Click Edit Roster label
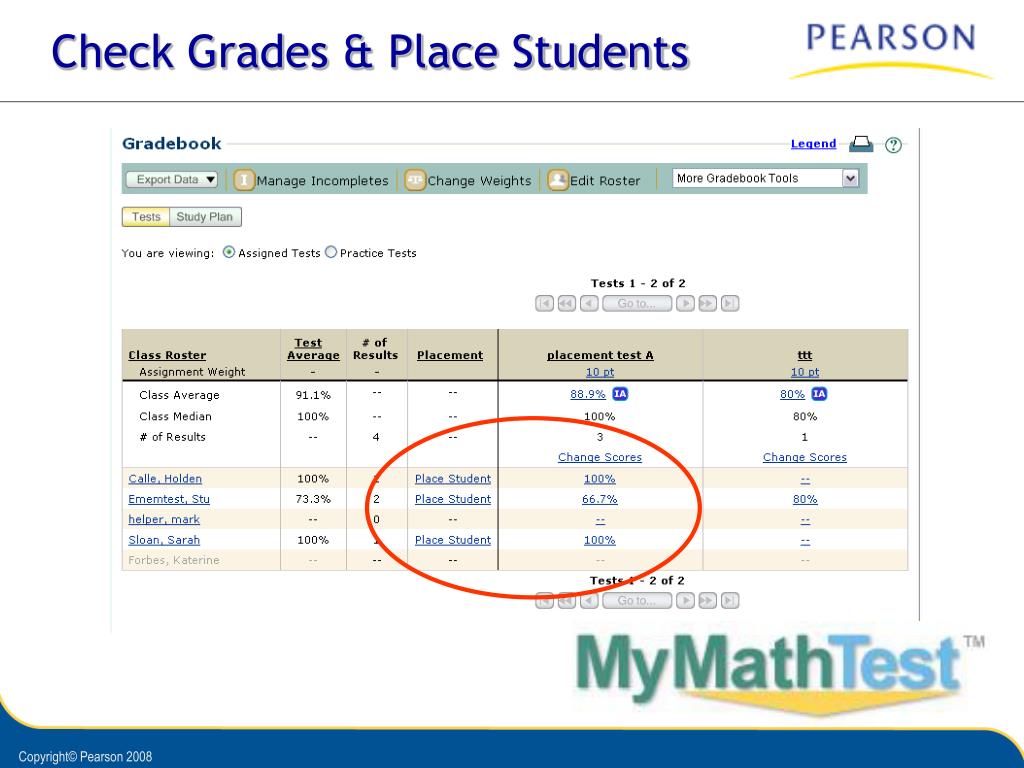The image size is (1024, 768). [605, 181]
